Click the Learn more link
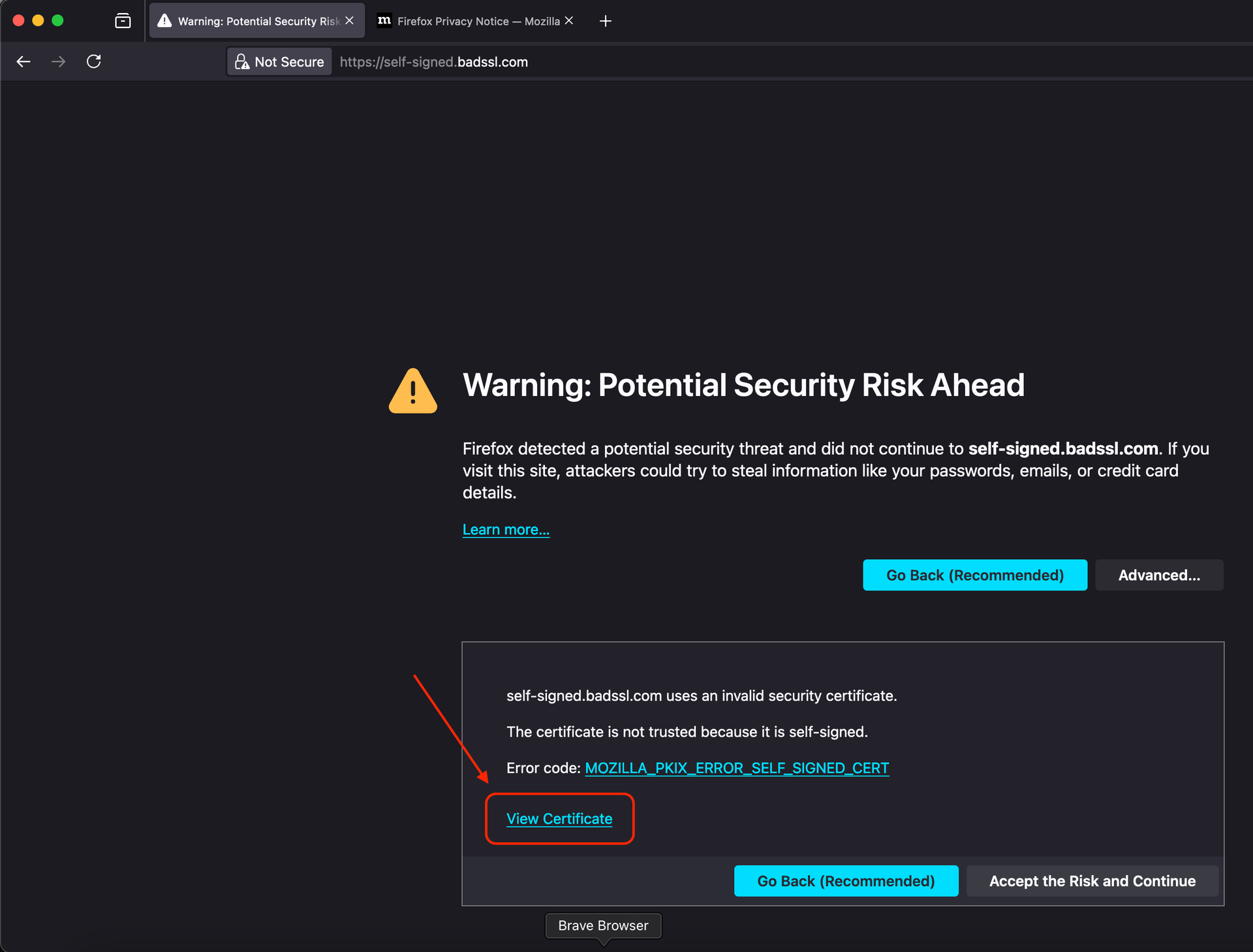The width and height of the screenshot is (1253, 952). point(506,529)
